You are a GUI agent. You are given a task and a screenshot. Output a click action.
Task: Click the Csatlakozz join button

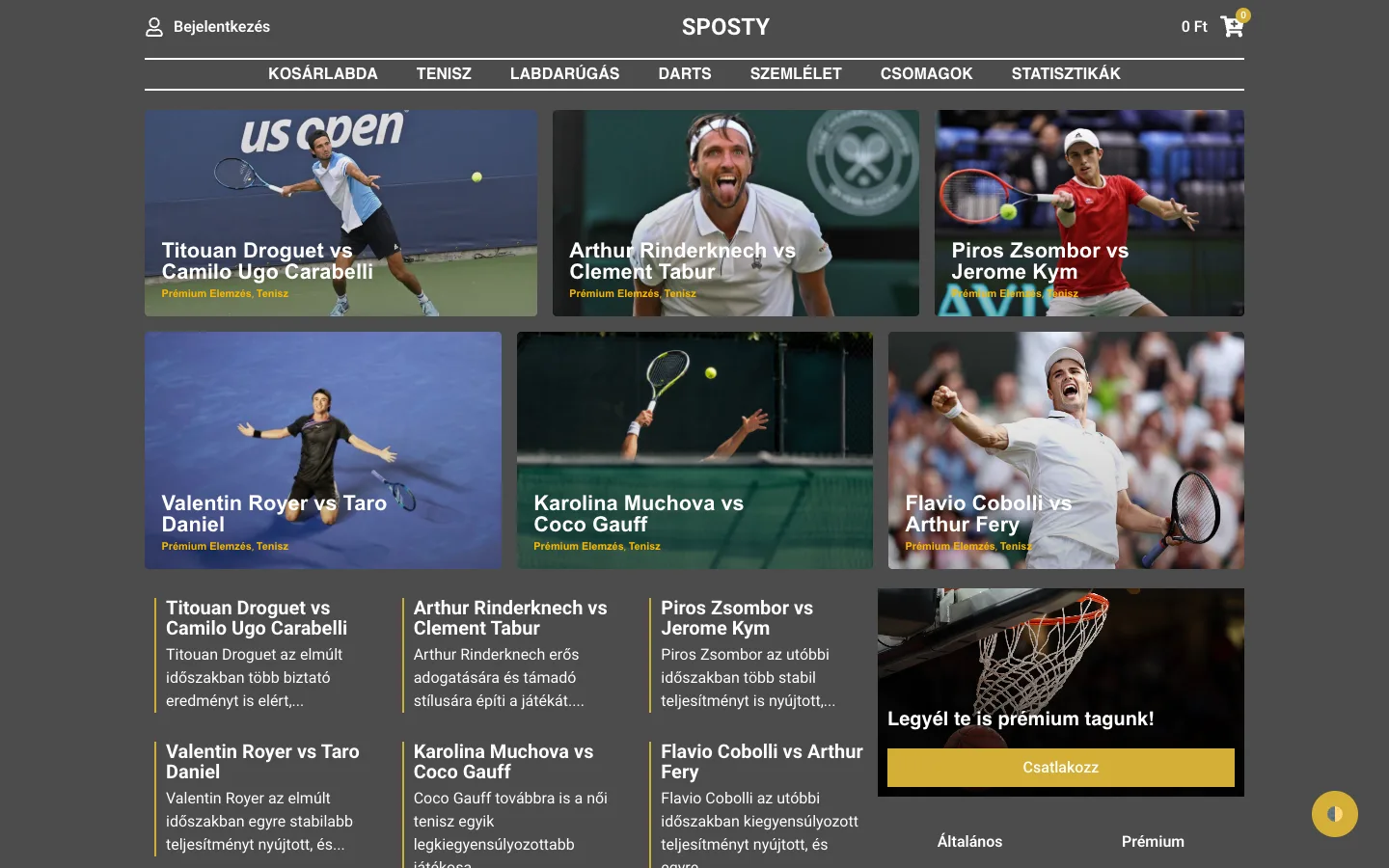(x=1061, y=768)
